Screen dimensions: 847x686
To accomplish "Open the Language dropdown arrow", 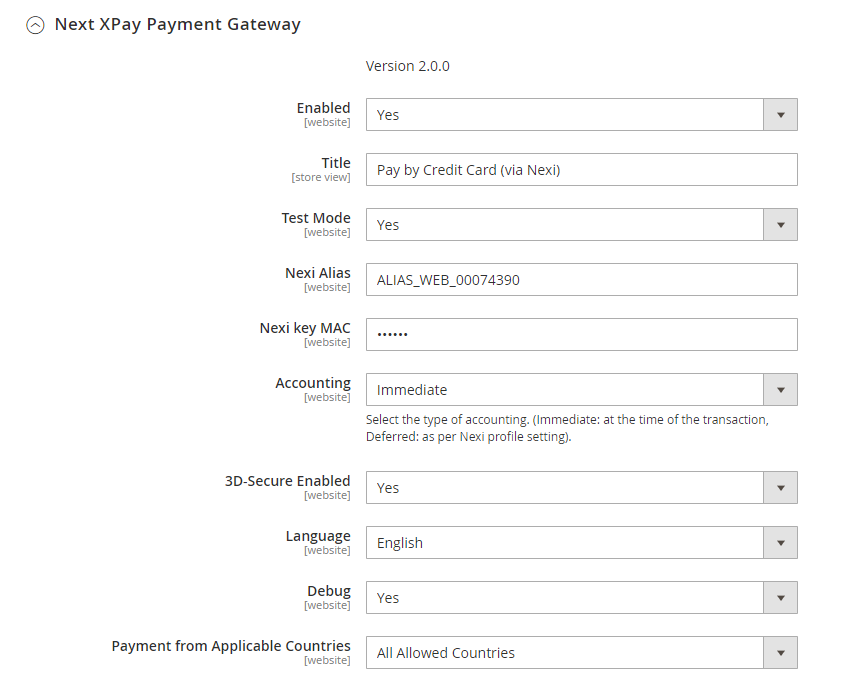I will coord(780,543).
